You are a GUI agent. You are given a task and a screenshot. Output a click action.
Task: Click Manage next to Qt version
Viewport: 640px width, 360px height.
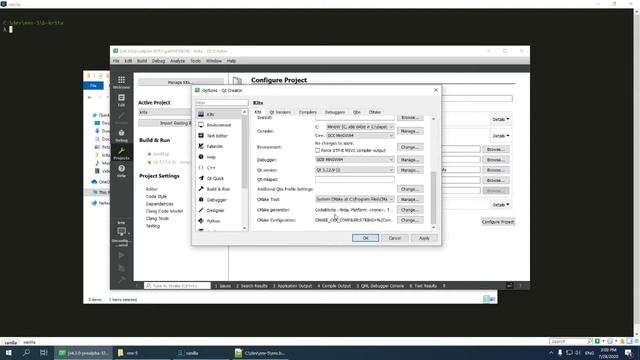[410, 170]
